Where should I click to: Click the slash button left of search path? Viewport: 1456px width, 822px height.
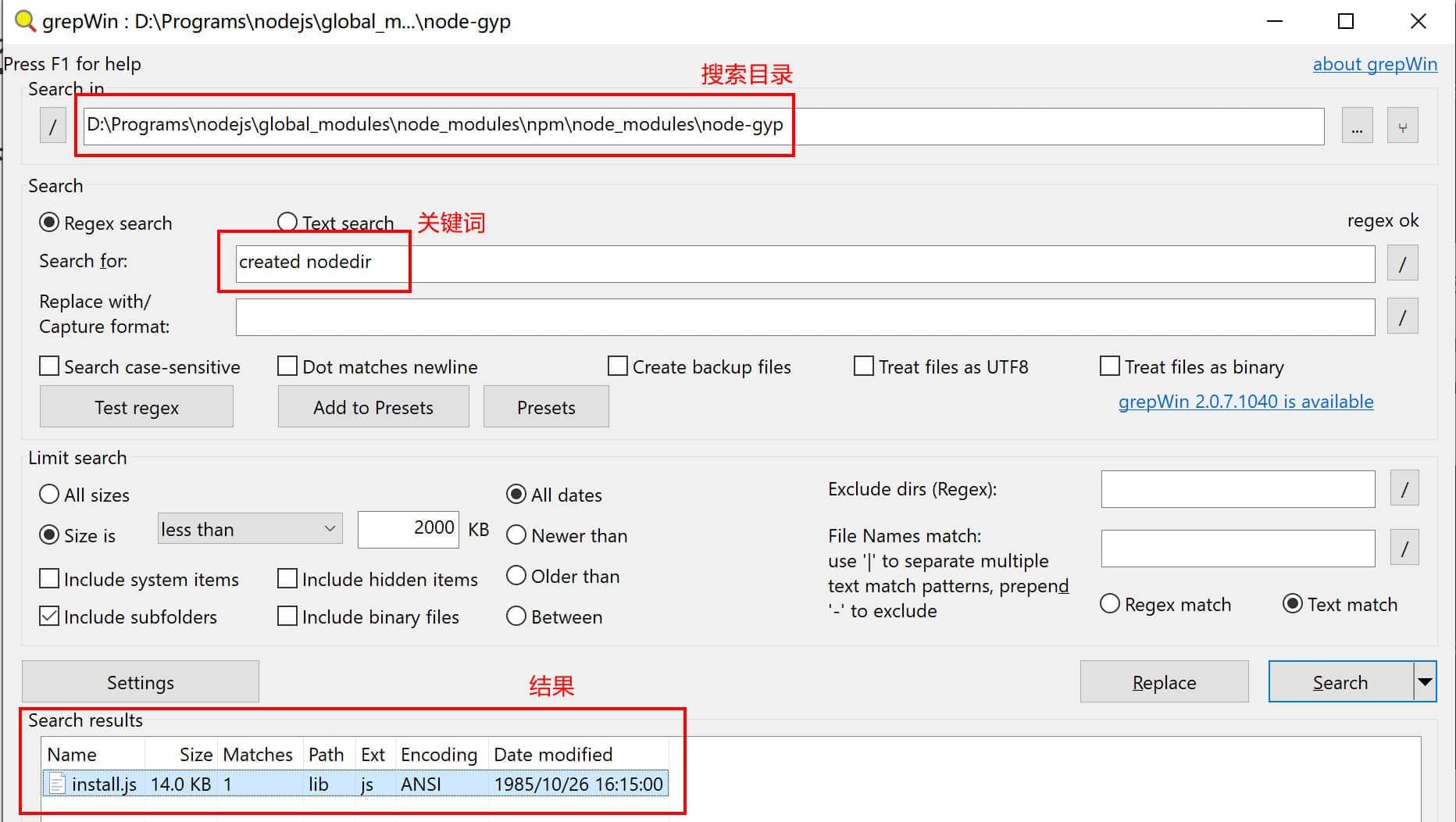click(53, 126)
